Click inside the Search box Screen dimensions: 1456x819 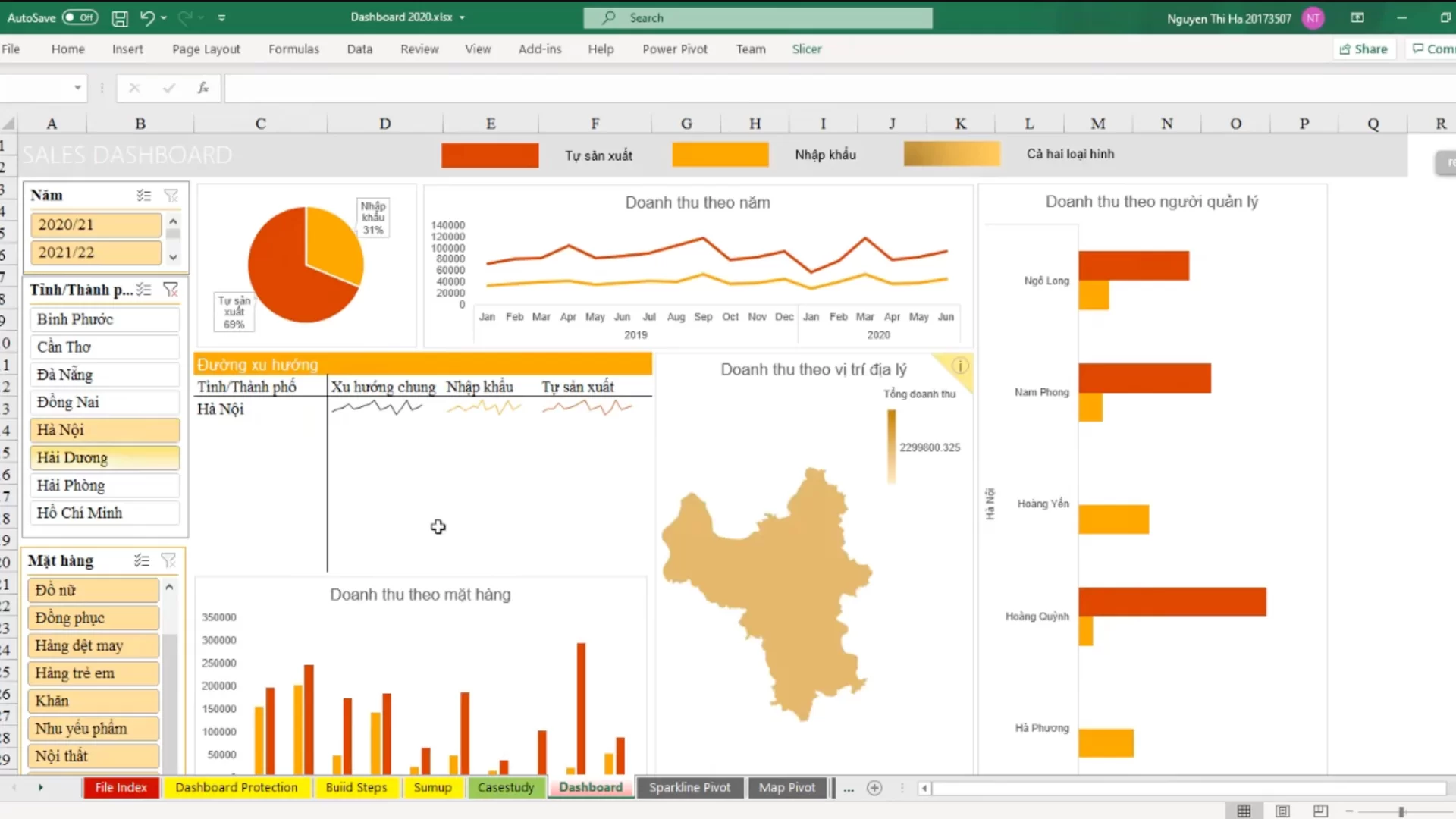tap(758, 17)
